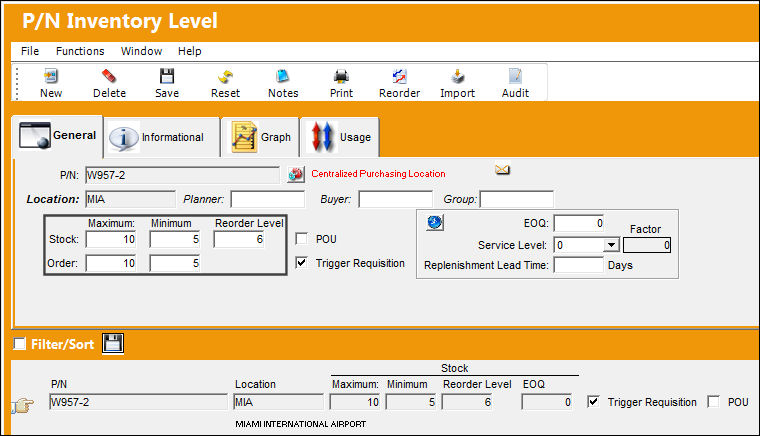Click the MIAMI INTERNATIONAL AIRPORT text
Image resolution: width=760 pixels, height=436 pixels.
point(301,424)
